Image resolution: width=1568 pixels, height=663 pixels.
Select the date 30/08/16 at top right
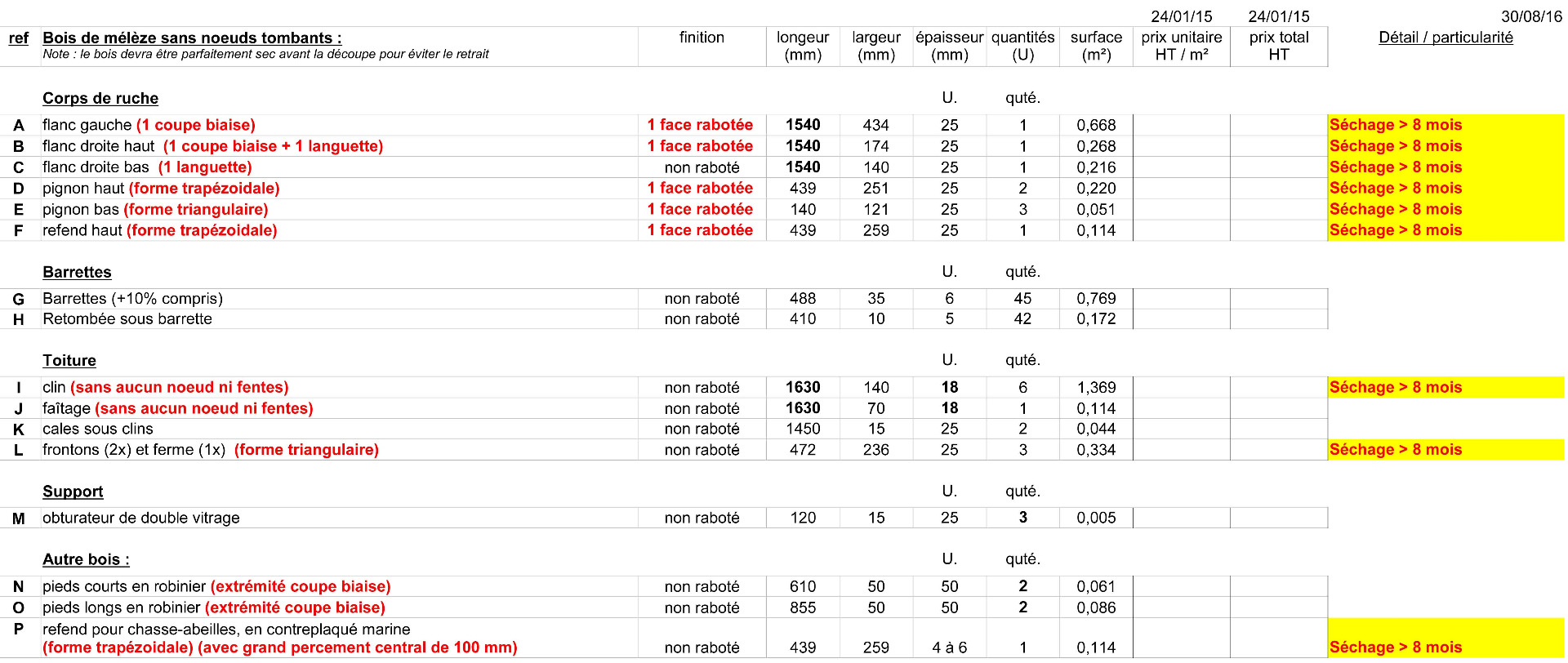tap(1531, 16)
